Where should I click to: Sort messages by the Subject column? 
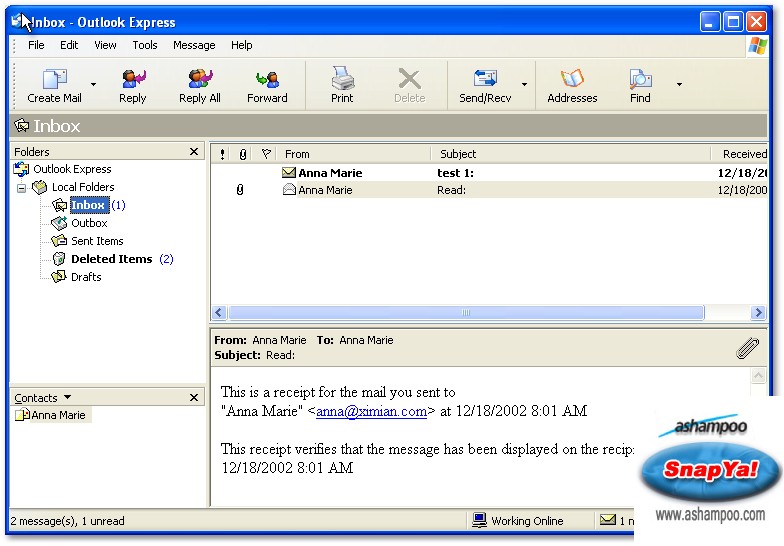(x=570, y=154)
